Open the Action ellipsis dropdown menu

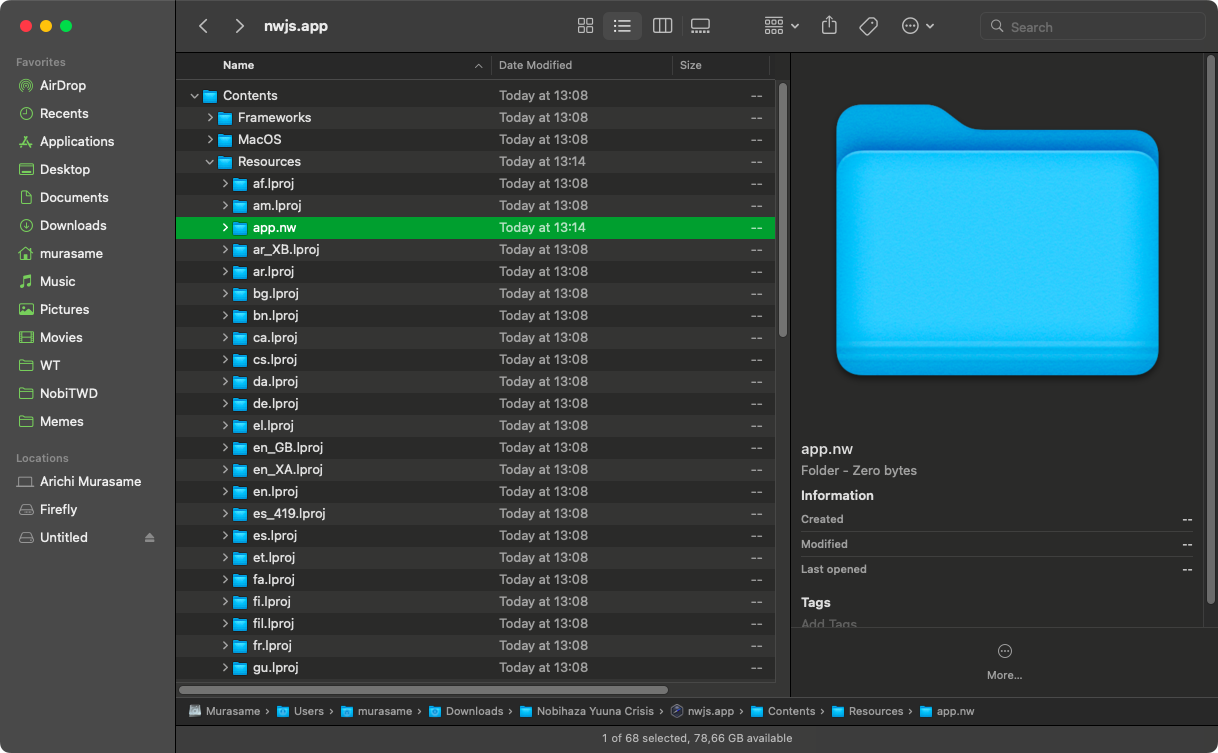point(917,26)
